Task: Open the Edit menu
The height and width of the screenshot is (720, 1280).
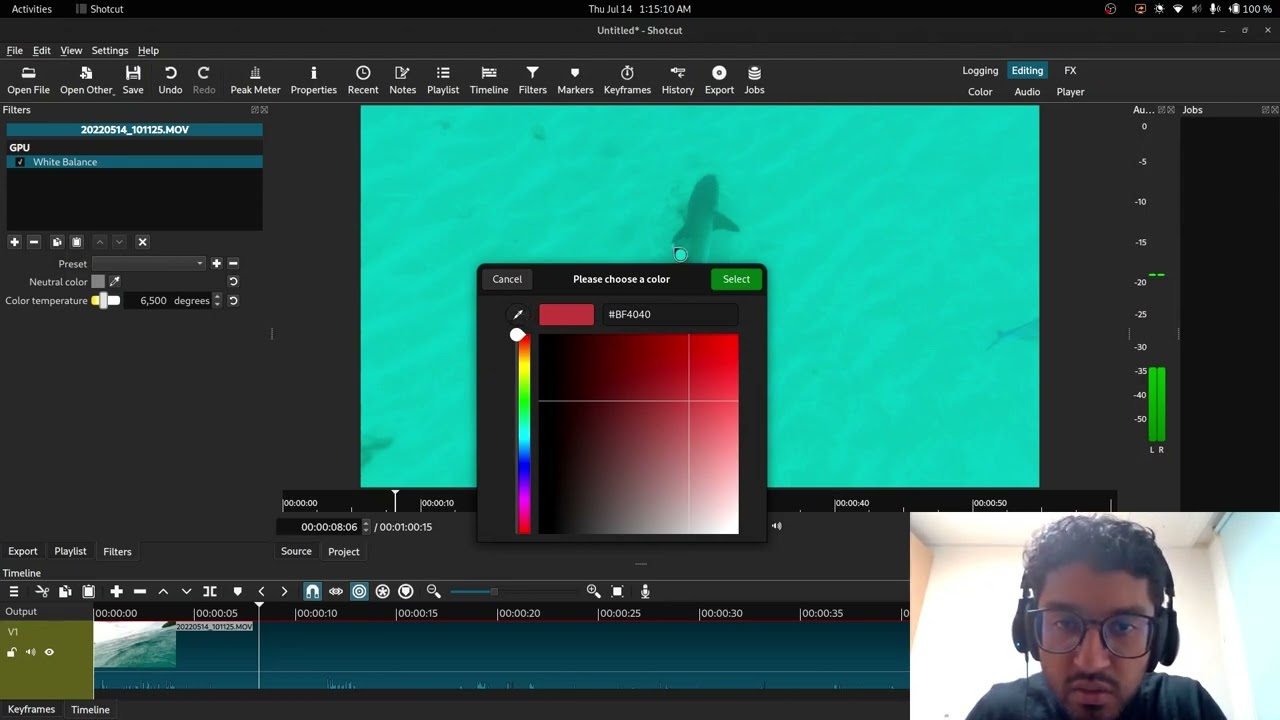Action: [41, 50]
